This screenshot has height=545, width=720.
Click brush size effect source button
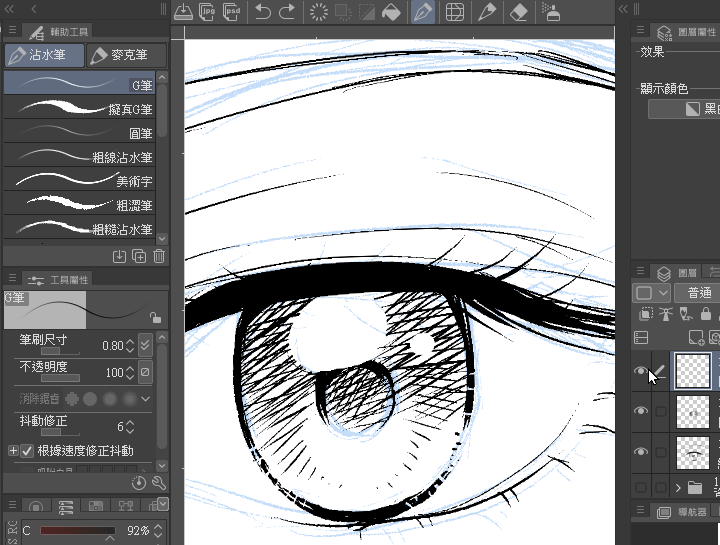[145, 345]
